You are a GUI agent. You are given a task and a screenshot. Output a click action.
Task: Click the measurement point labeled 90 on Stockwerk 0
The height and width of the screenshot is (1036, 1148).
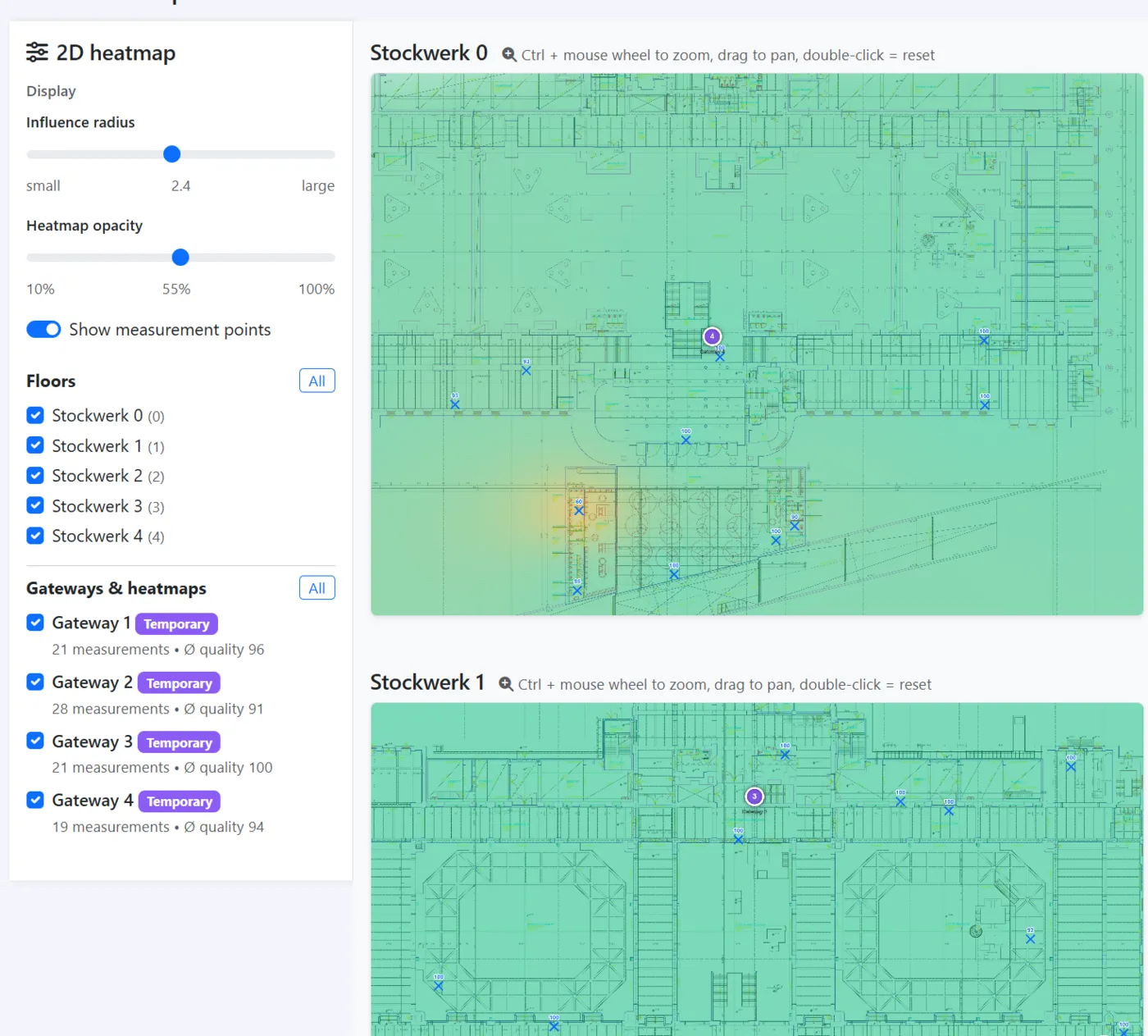click(x=794, y=525)
